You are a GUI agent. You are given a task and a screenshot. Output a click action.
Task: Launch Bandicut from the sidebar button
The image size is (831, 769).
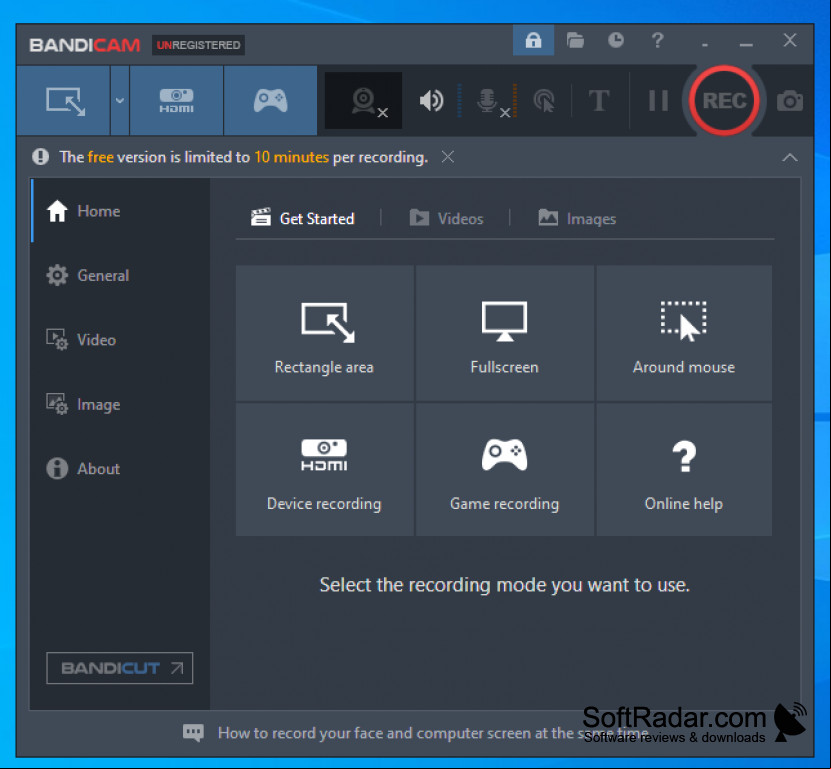tap(120, 668)
